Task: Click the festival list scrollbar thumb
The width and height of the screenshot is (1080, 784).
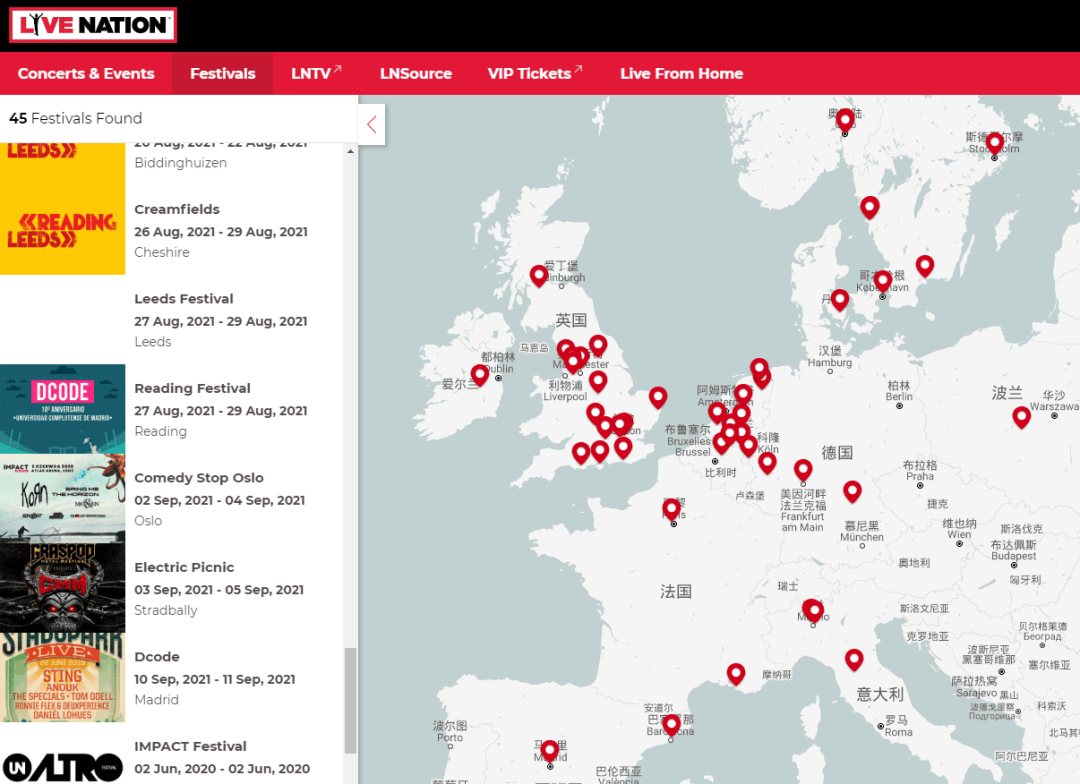Action: pyautogui.click(x=351, y=701)
